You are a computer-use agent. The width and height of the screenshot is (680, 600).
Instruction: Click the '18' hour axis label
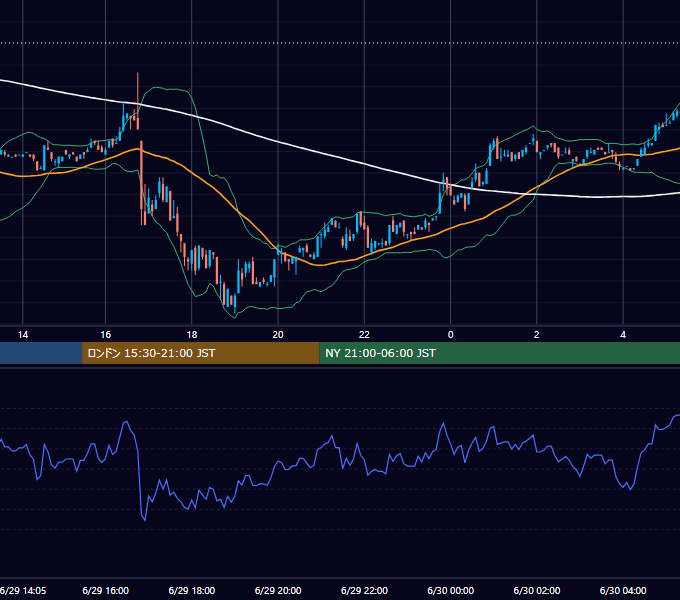pyautogui.click(x=192, y=335)
